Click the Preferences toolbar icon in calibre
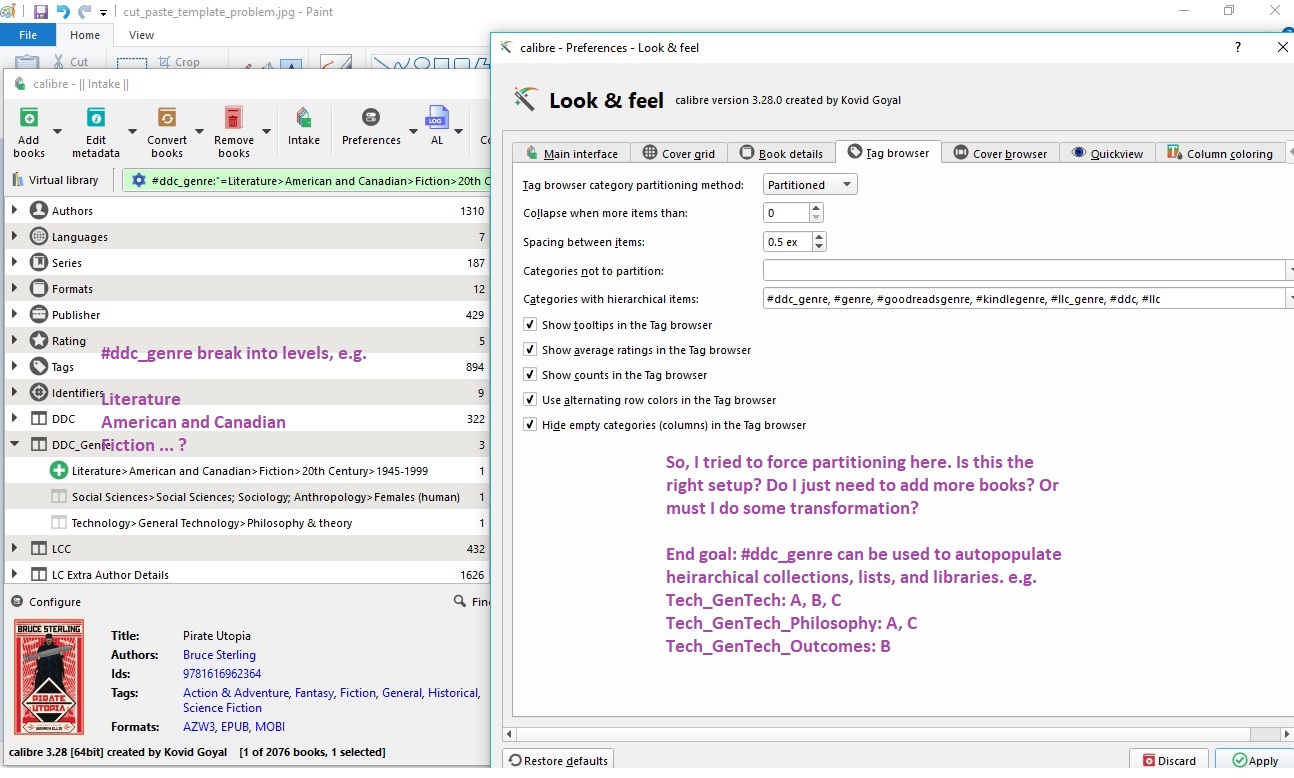Image resolution: width=1294 pixels, height=778 pixels. click(x=371, y=118)
